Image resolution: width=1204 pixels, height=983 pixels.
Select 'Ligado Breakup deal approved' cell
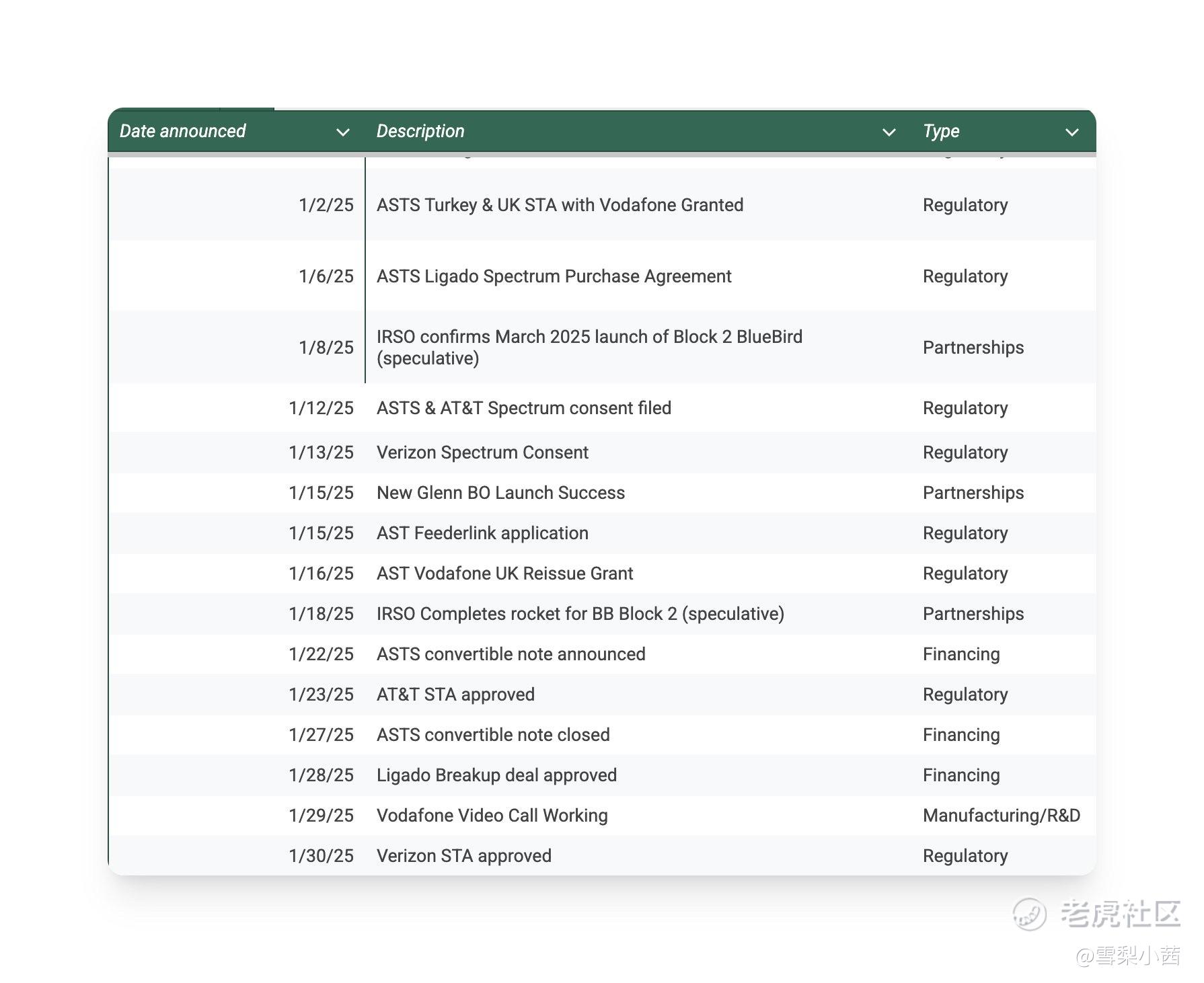[496, 775]
